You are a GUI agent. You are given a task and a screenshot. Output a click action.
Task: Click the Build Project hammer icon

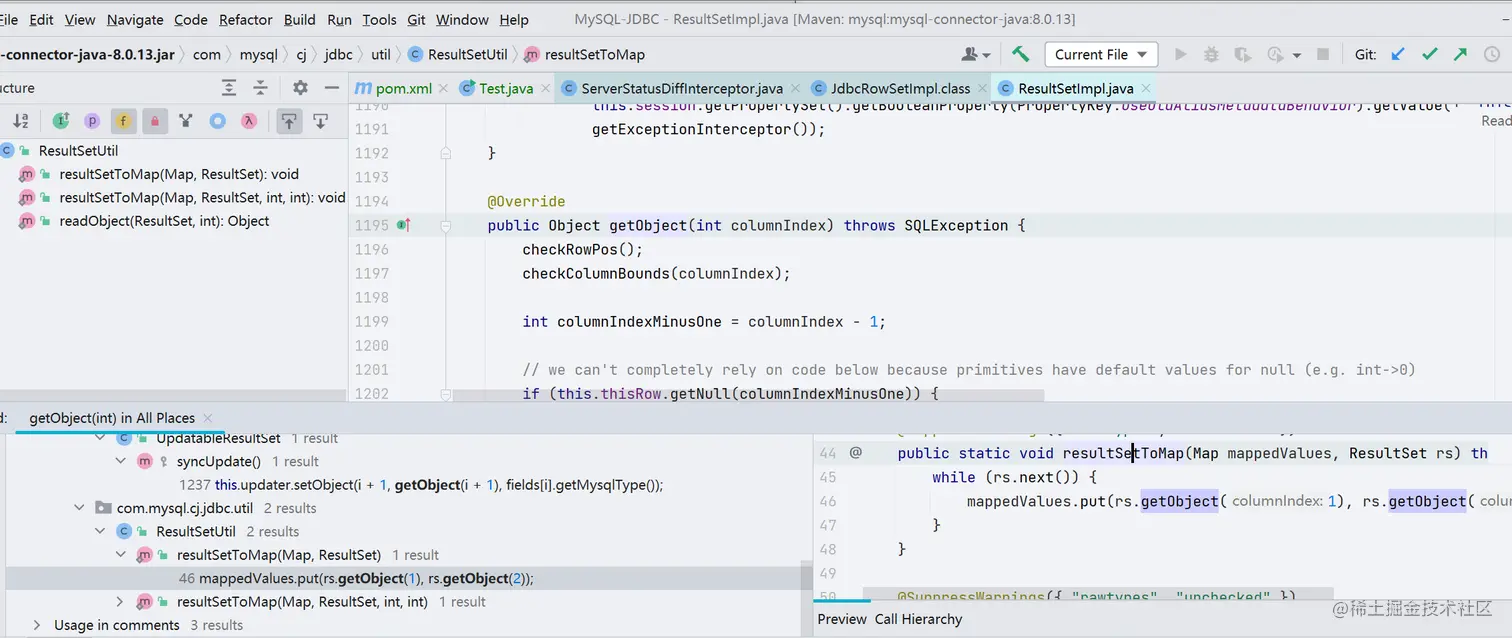coord(1020,54)
